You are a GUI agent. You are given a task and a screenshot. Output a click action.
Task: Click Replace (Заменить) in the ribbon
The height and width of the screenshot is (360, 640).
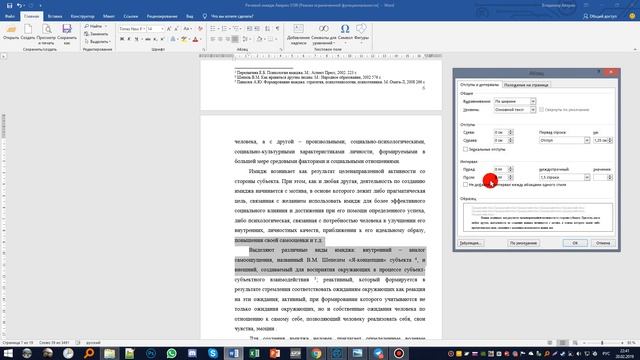click(96, 34)
